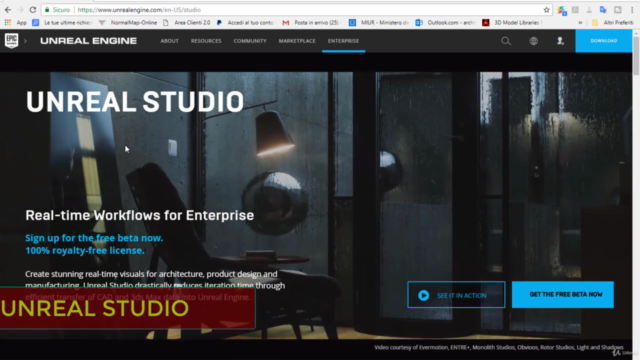Open the App grid bookmark icon
This screenshot has height=360, width=640.
pos(8,22)
